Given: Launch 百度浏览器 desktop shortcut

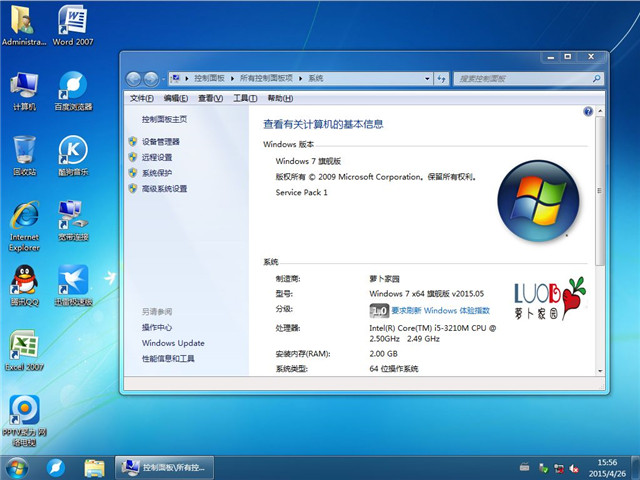Looking at the screenshot, I should (73, 91).
